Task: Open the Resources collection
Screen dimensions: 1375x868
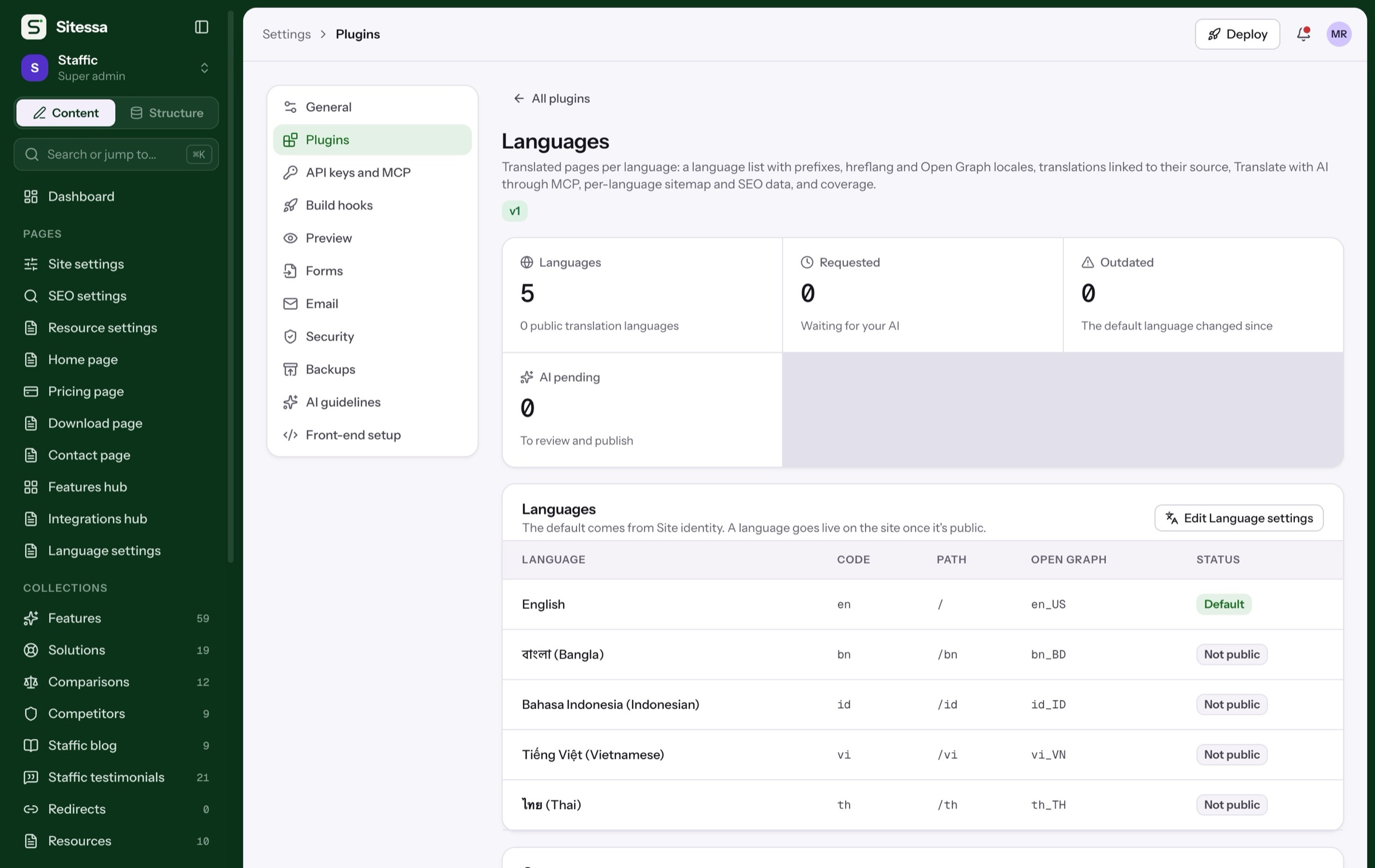Action: tap(116, 841)
